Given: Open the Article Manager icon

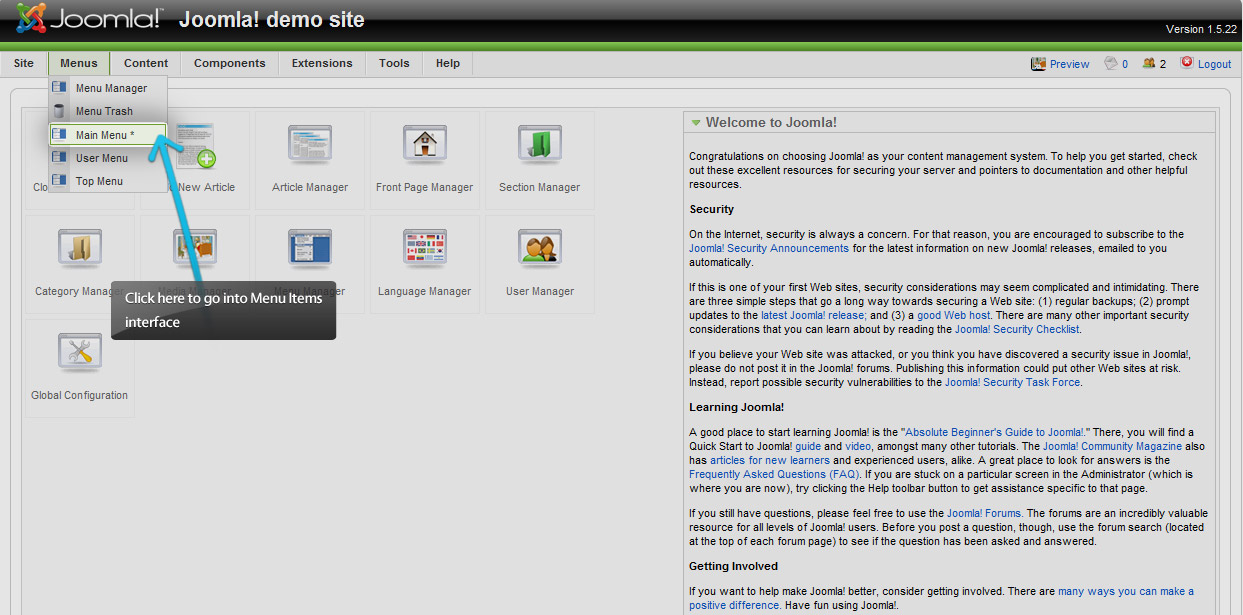Looking at the screenshot, I should tap(310, 159).
